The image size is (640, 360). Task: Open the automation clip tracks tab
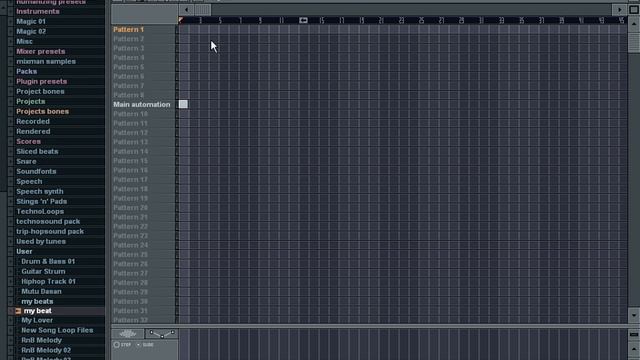162,334
